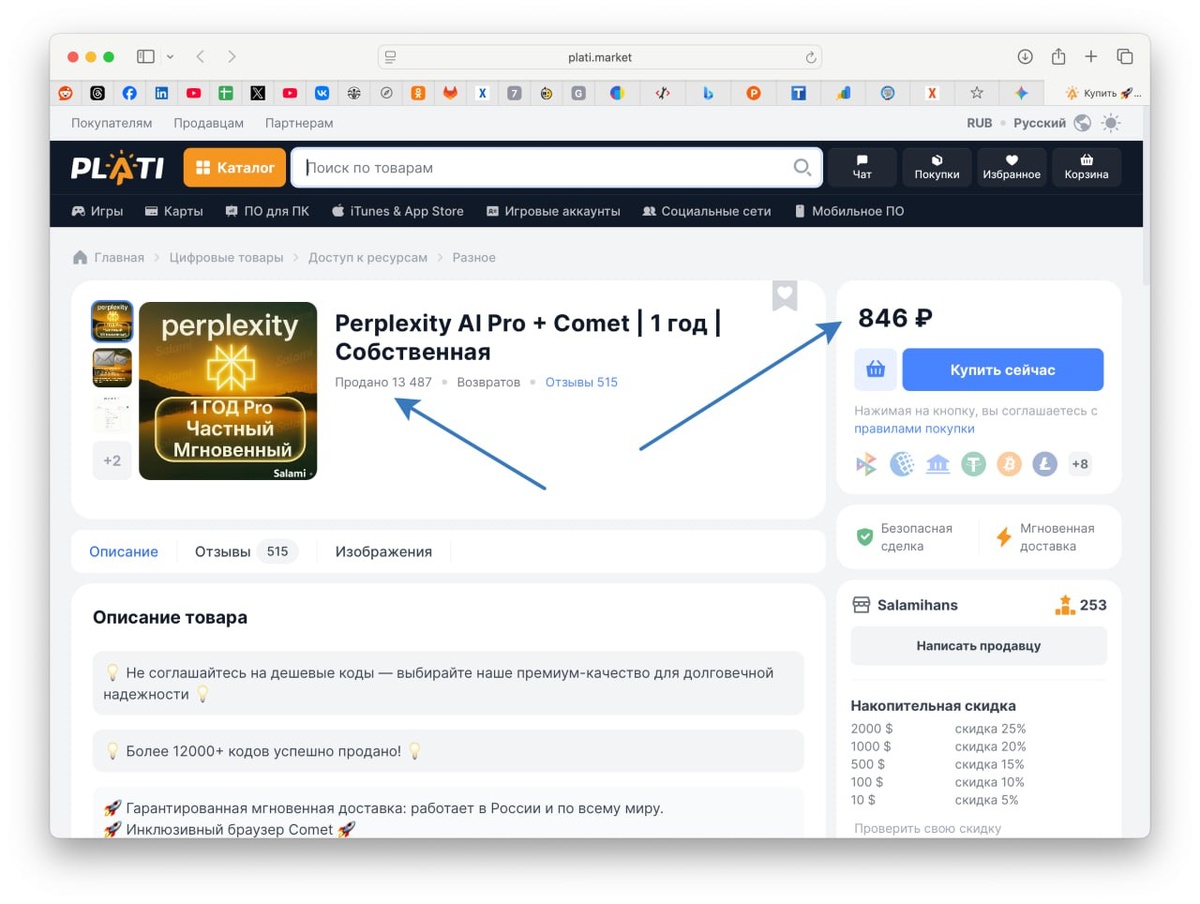1200x904 pixels.
Task: Open the Отзывы 515 link under title
Action: (x=581, y=382)
